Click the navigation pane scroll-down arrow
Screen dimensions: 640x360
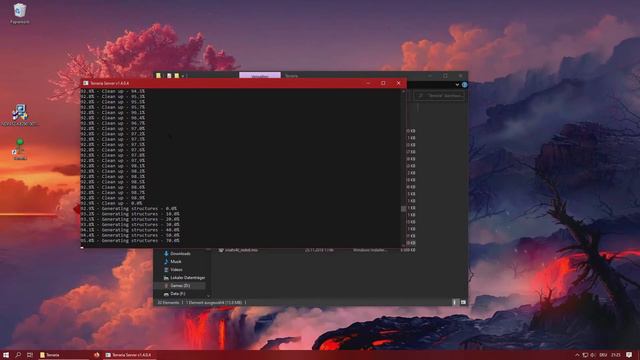[x=209, y=296]
